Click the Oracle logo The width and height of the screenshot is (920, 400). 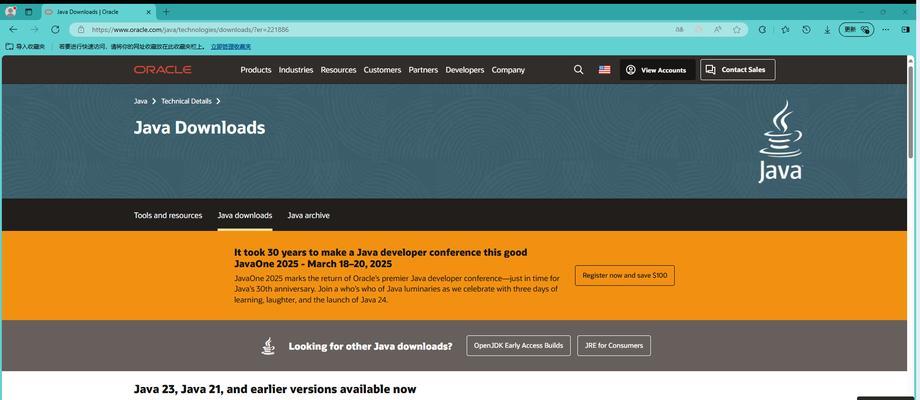pos(163,70)
